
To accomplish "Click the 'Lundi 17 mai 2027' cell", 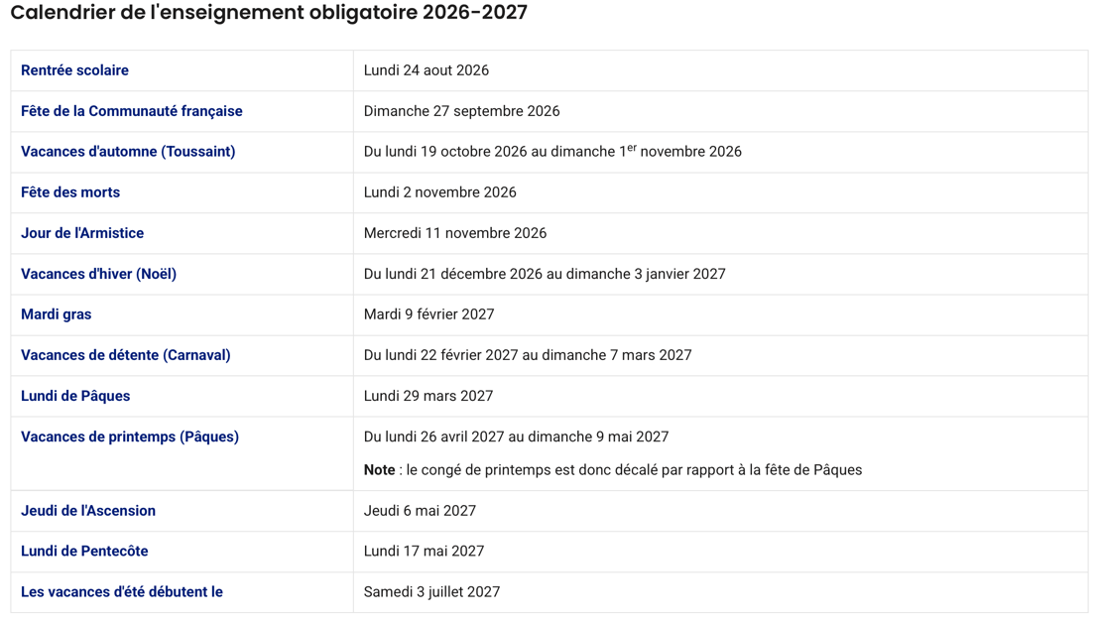I will [424, 551].
